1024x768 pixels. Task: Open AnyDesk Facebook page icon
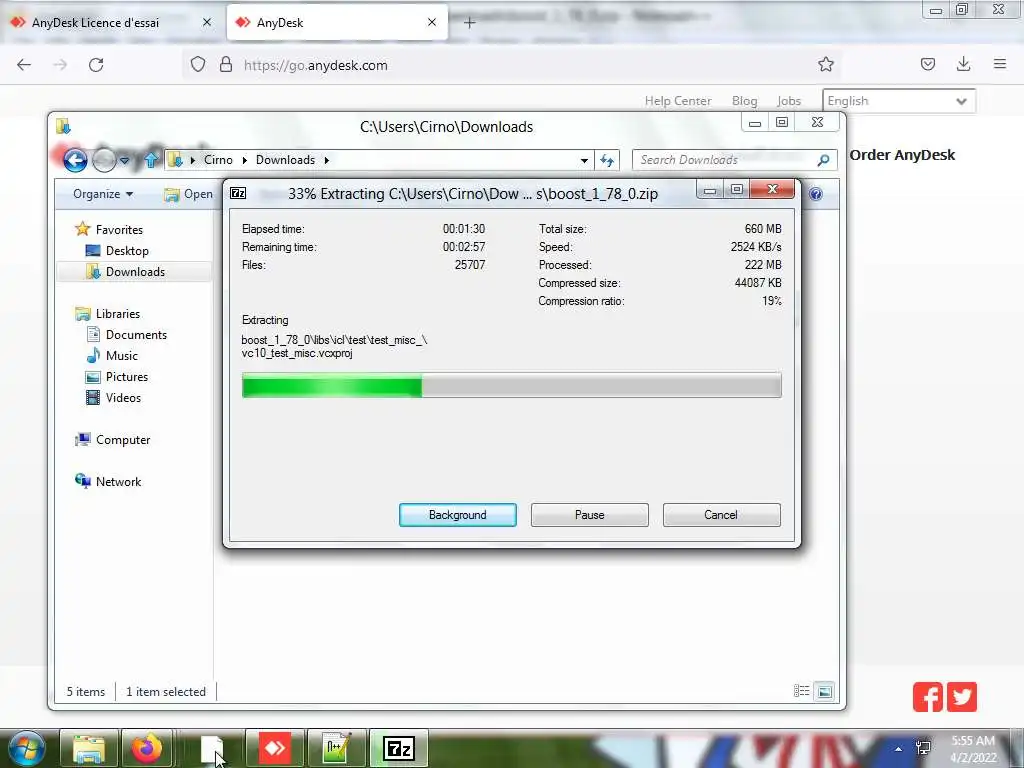927,697
